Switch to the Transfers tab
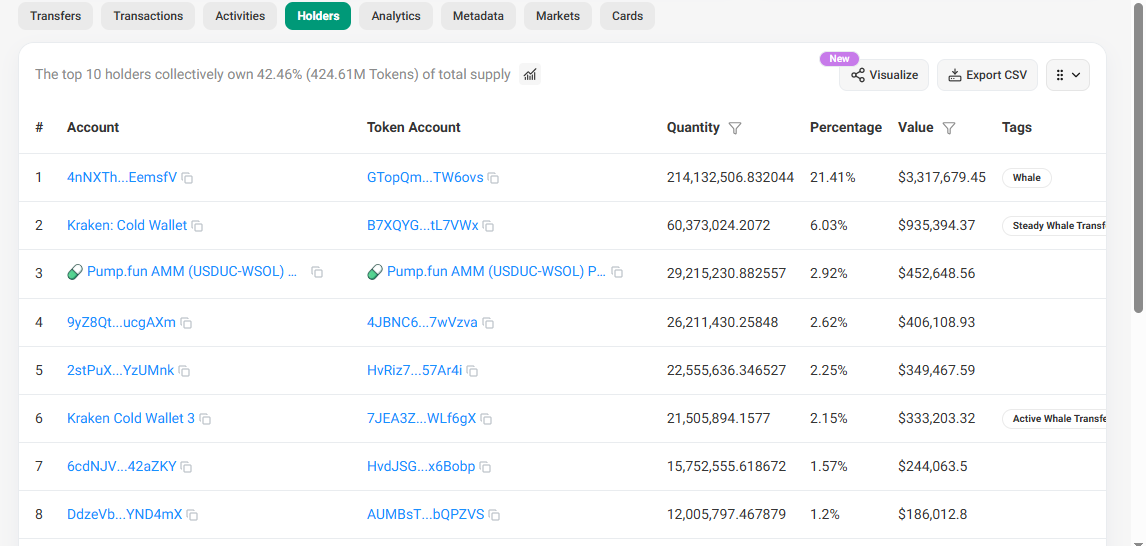1146x546 pixels. coord(56,15)
